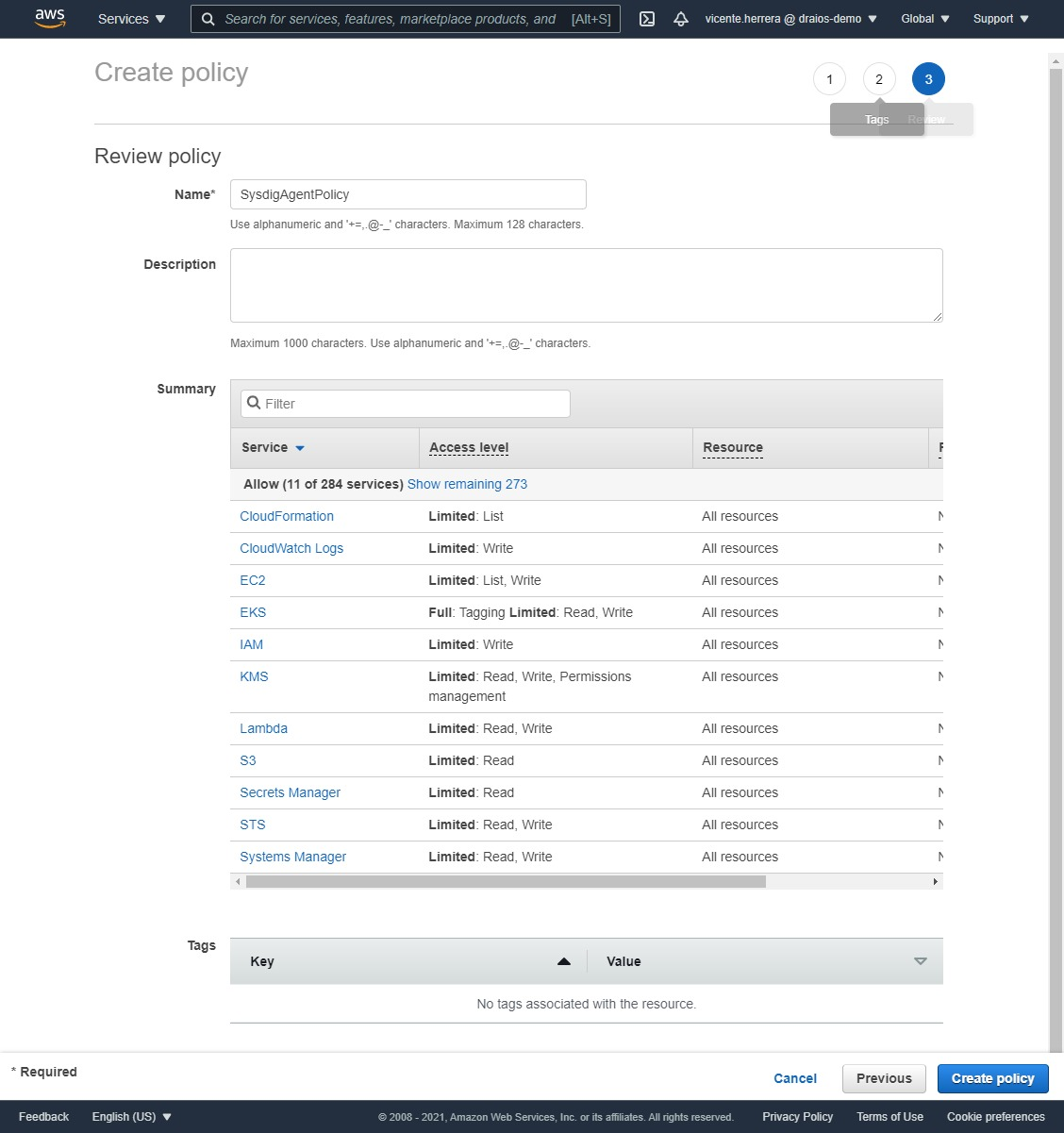This screenshot has width=1064, height=1133.
Task: Focus the AWS services search box
Action: [406, 19]
